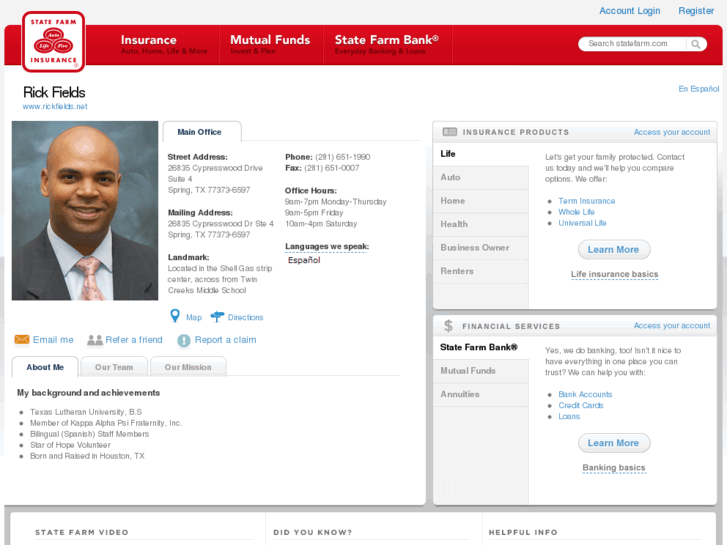Click the Report a claim link
Image resolution: width=727 pixels, height=545 pixels.
[225, 340]
